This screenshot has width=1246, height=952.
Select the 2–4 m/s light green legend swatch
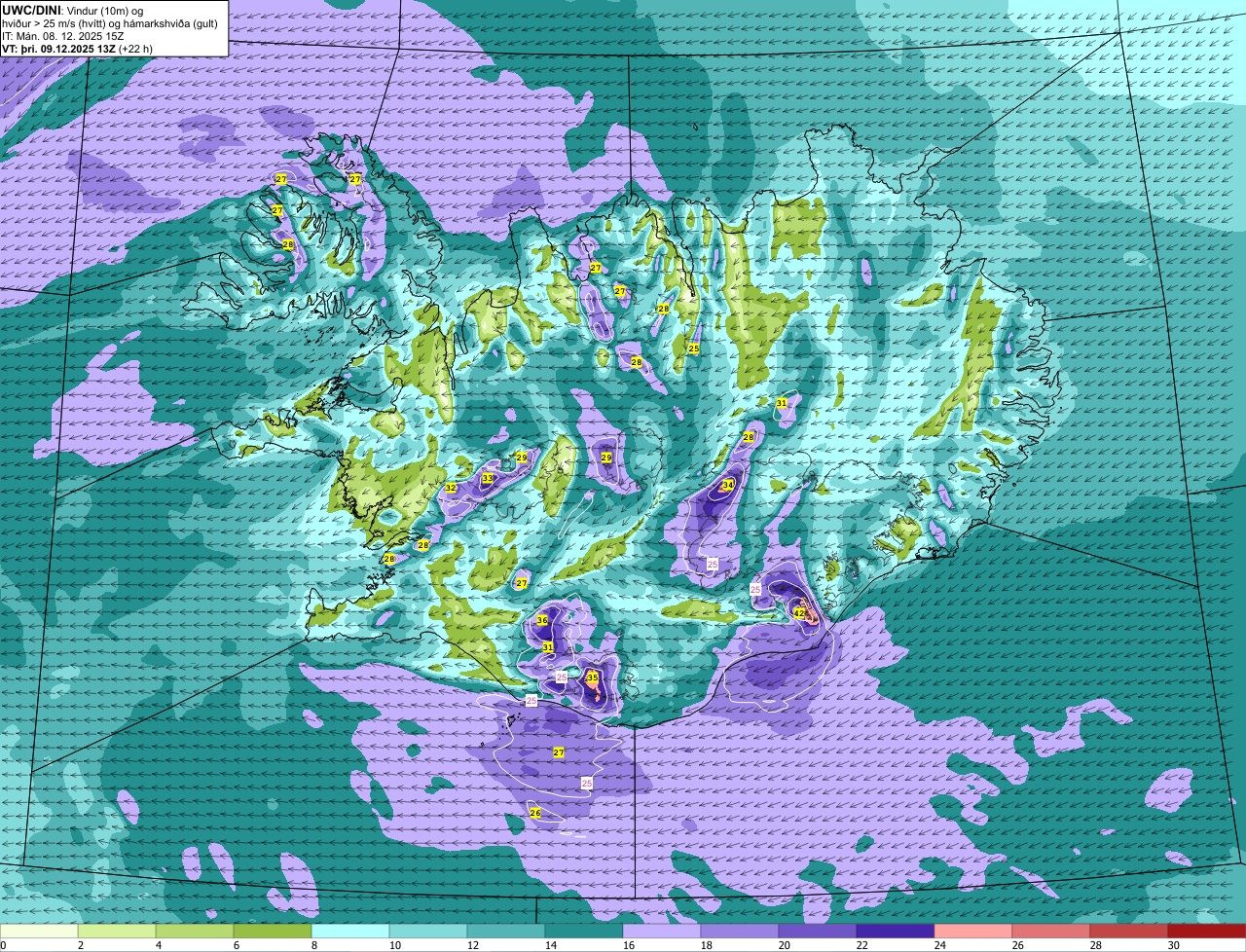point(117,932)
